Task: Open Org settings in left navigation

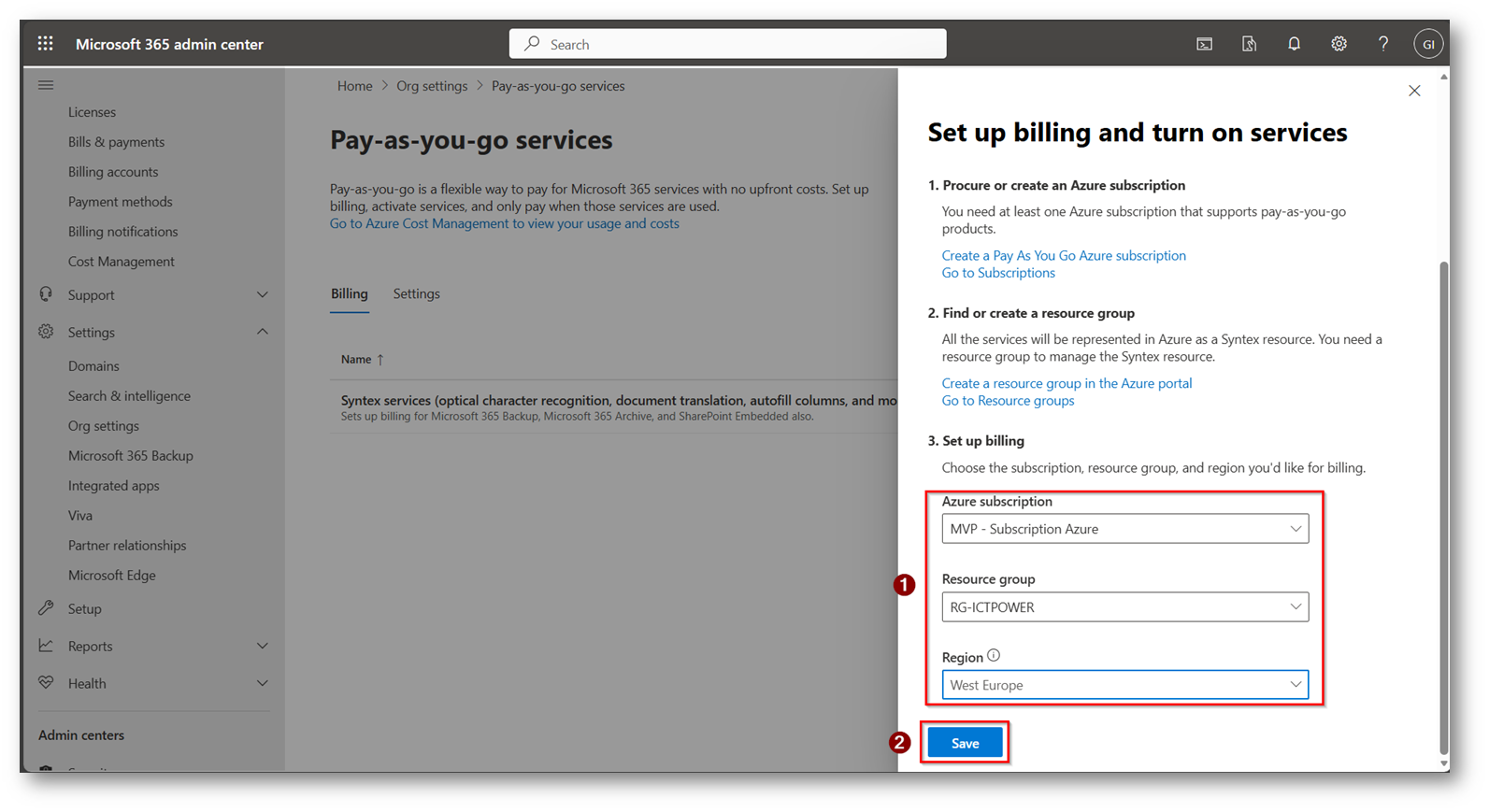Action: coord(103,426)
